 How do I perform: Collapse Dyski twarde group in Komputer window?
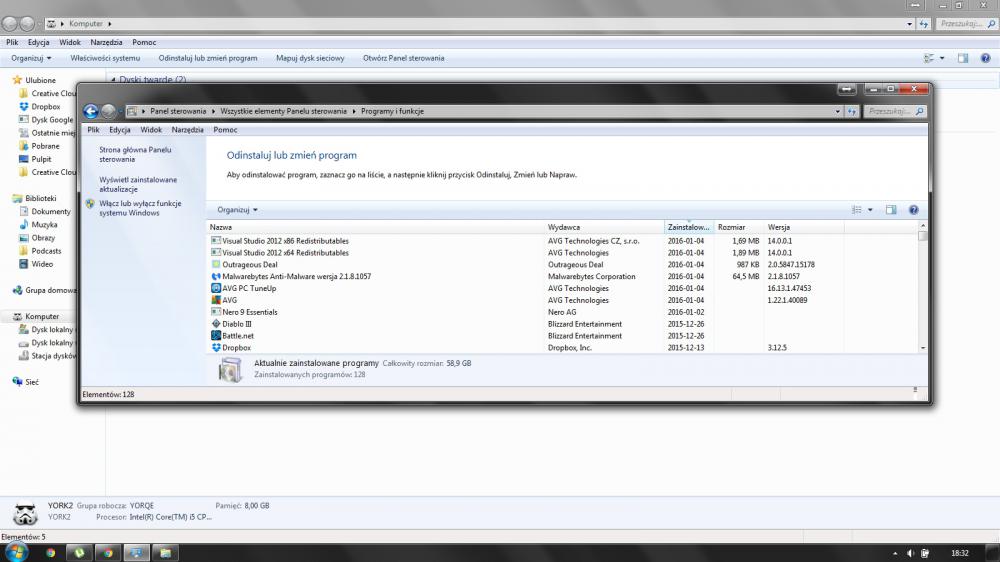[x=114, y=80]
